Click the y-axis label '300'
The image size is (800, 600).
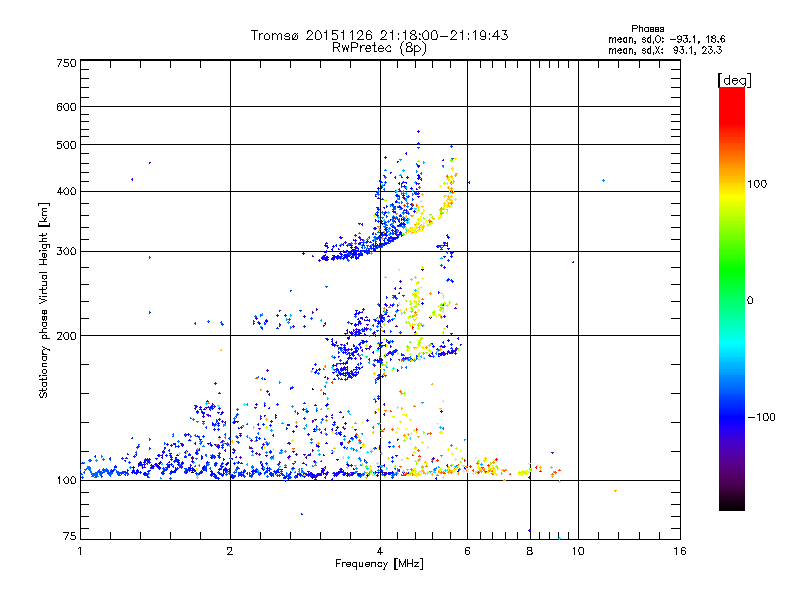coord(67,252)
